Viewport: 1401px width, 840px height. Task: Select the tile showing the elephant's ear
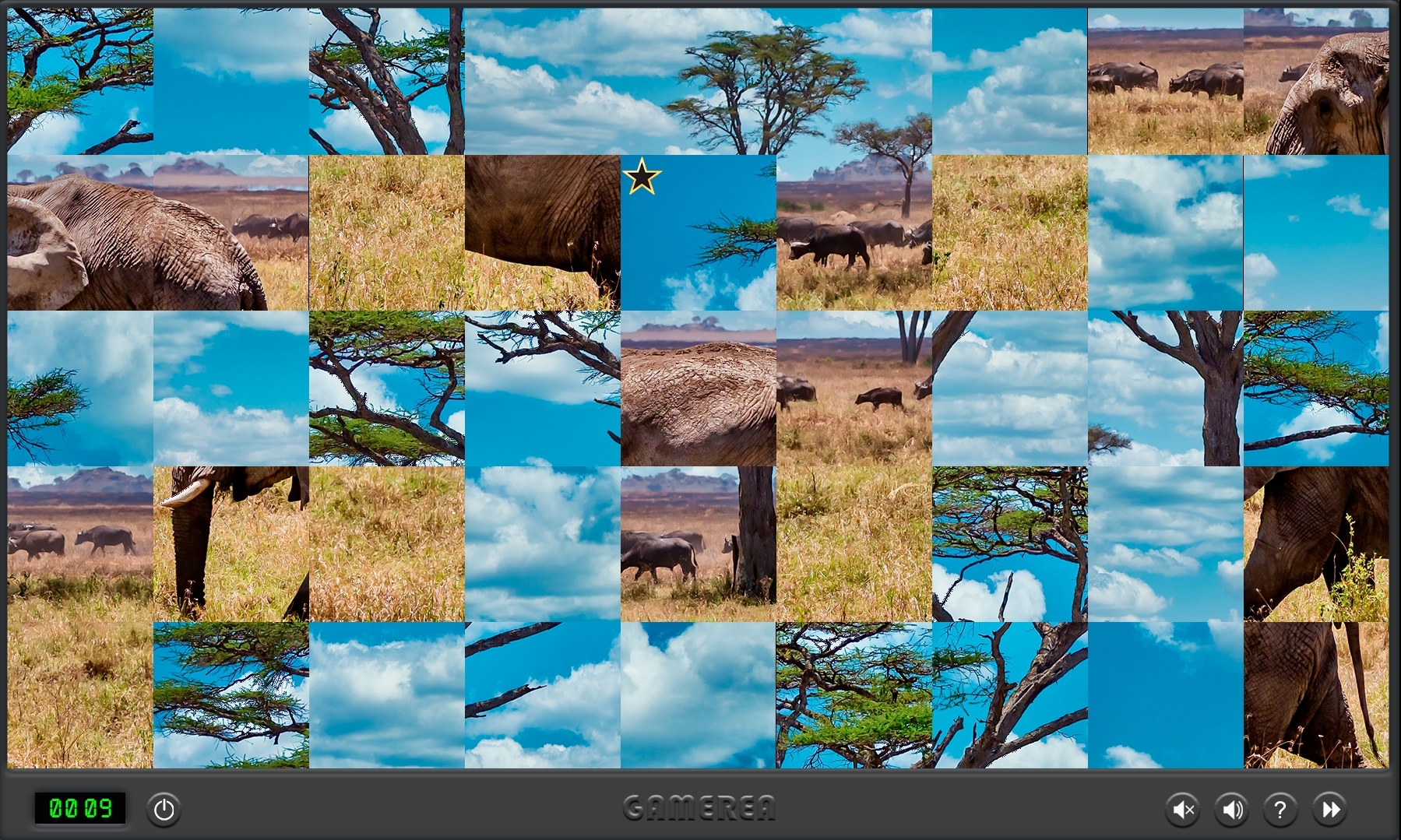click(x=80, y=233)
